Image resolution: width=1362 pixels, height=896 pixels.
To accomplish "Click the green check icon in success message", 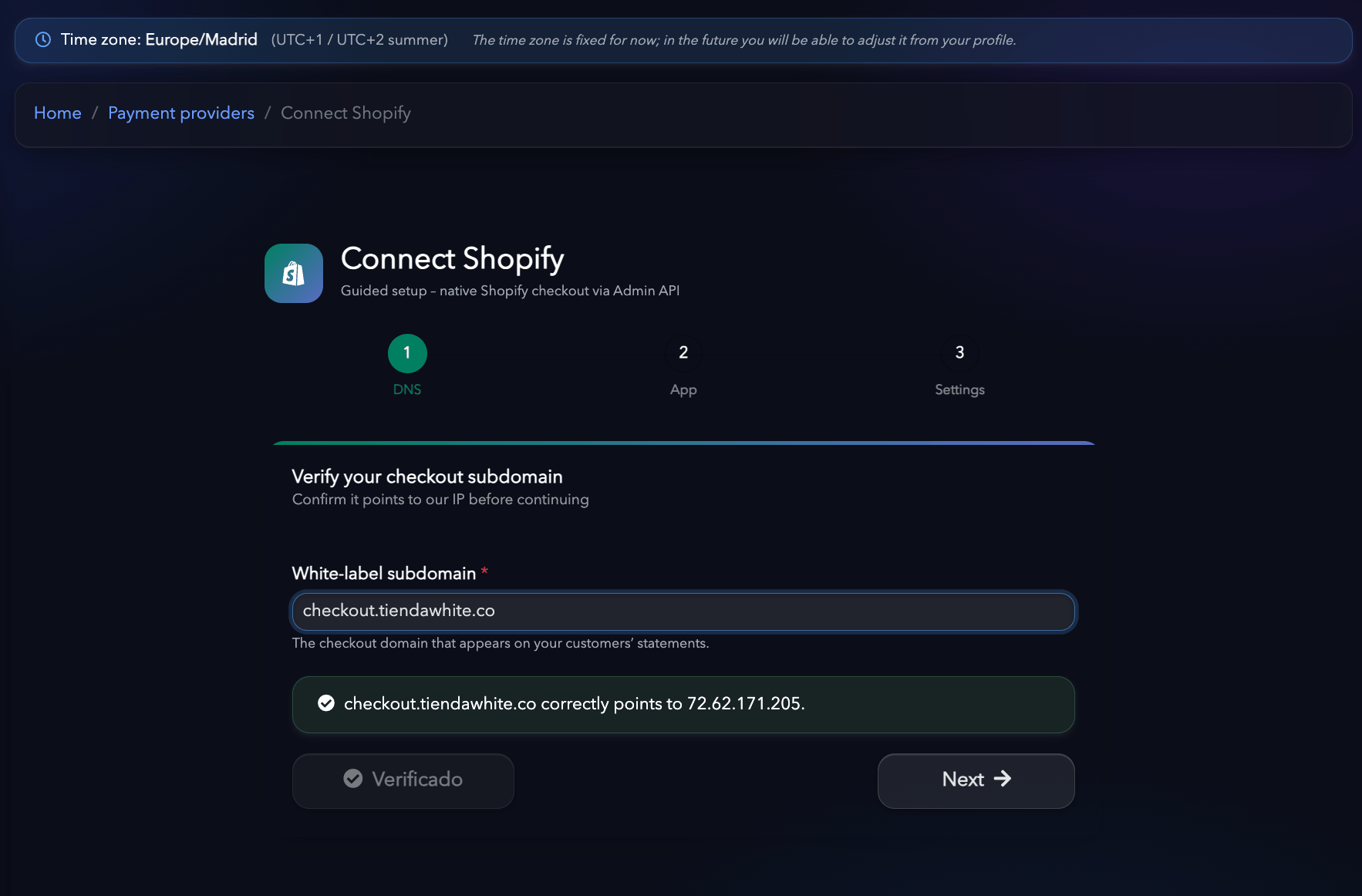I will coord(326,703).
